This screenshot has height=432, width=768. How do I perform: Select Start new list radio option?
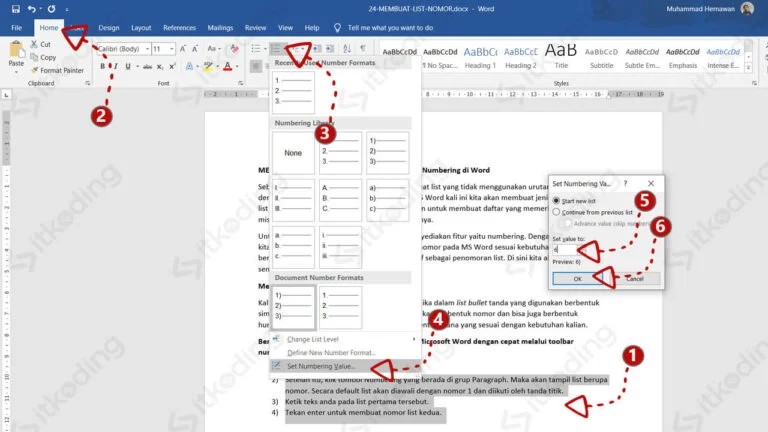pos(556,201)
